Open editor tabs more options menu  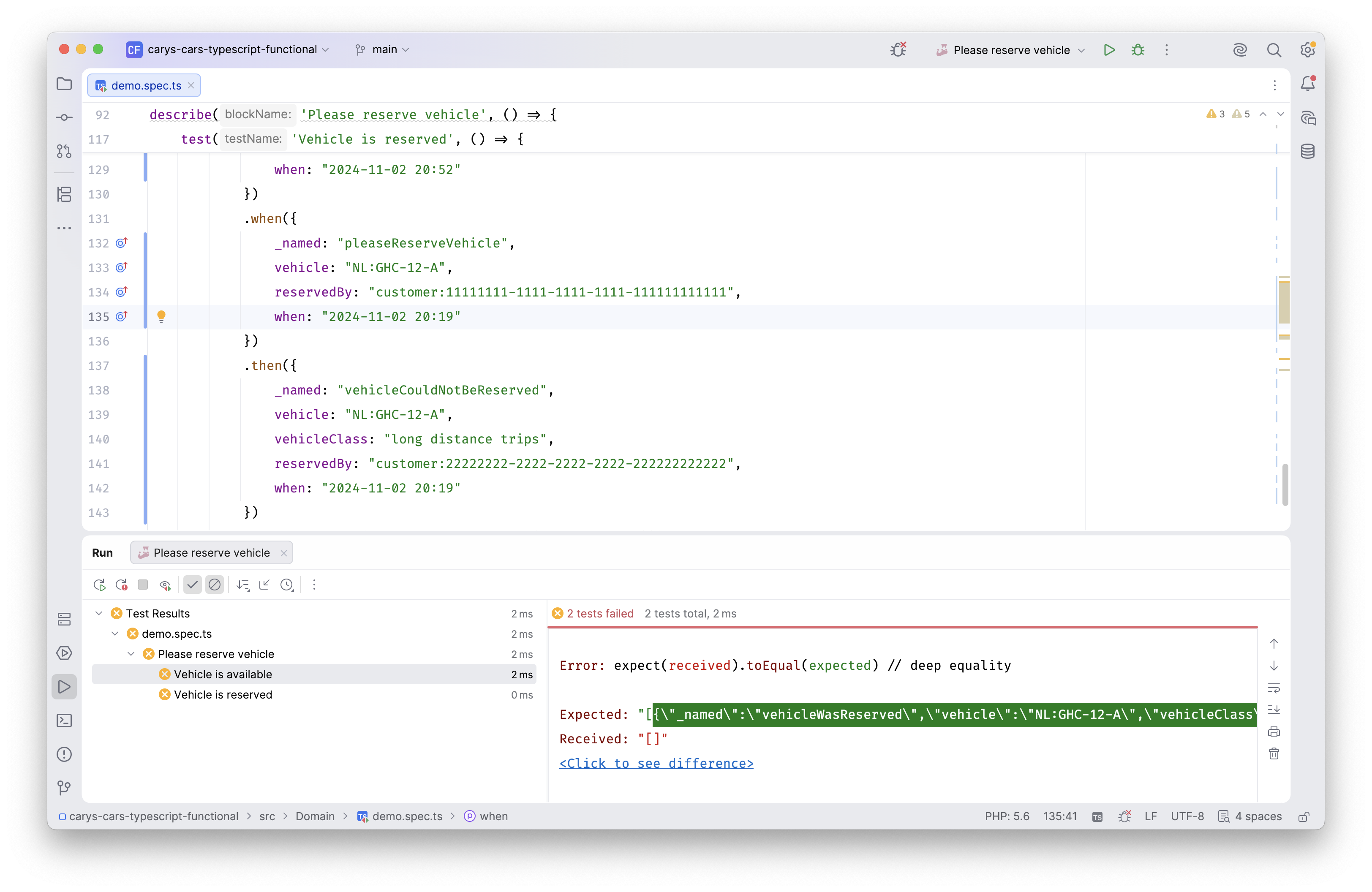pos(1274,85)
